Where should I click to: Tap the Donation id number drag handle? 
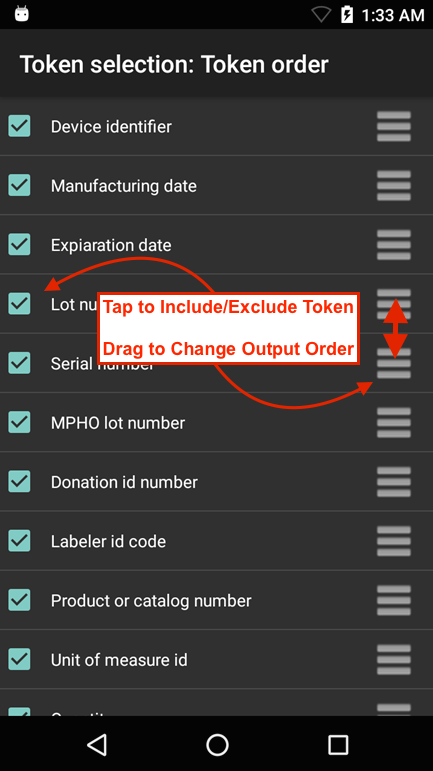pos(394,482)
